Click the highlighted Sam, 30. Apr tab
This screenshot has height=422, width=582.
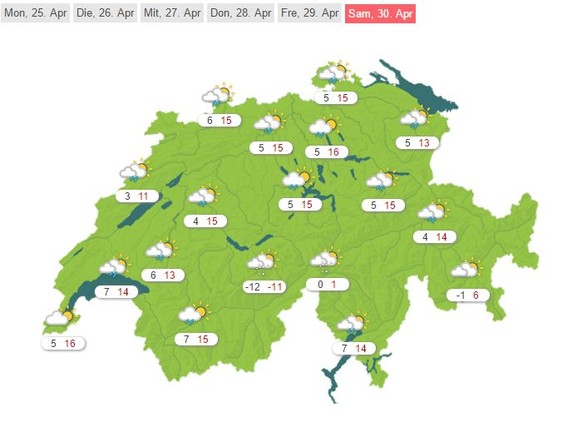(x=380, y=14)
